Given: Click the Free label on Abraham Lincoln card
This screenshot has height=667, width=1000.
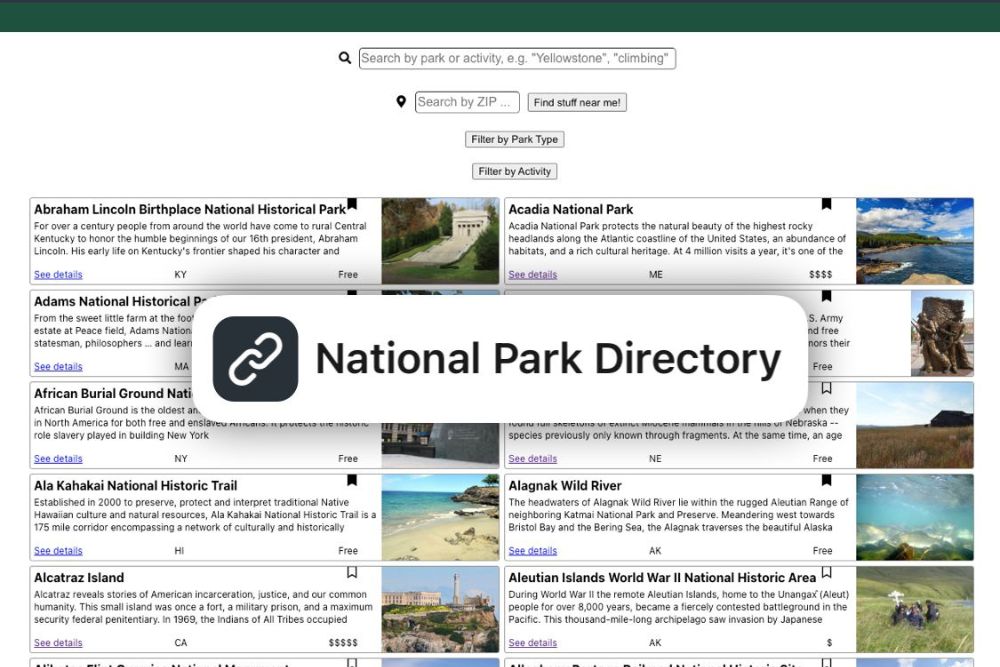Looking at the screenshot, I should 348,274.
